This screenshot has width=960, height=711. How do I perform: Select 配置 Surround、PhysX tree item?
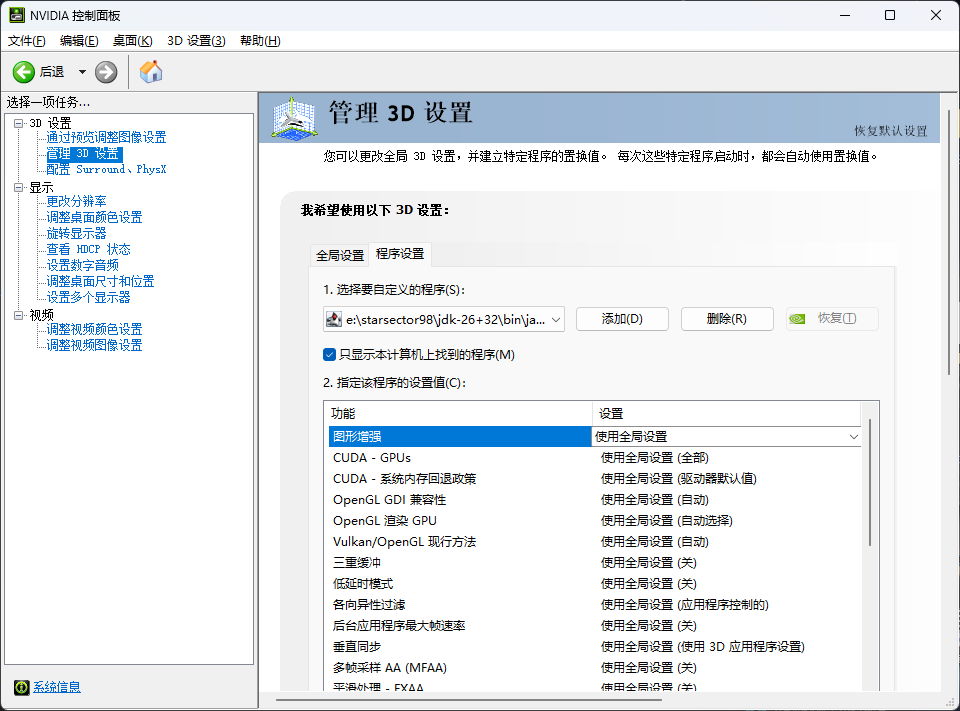click(107, 169)
